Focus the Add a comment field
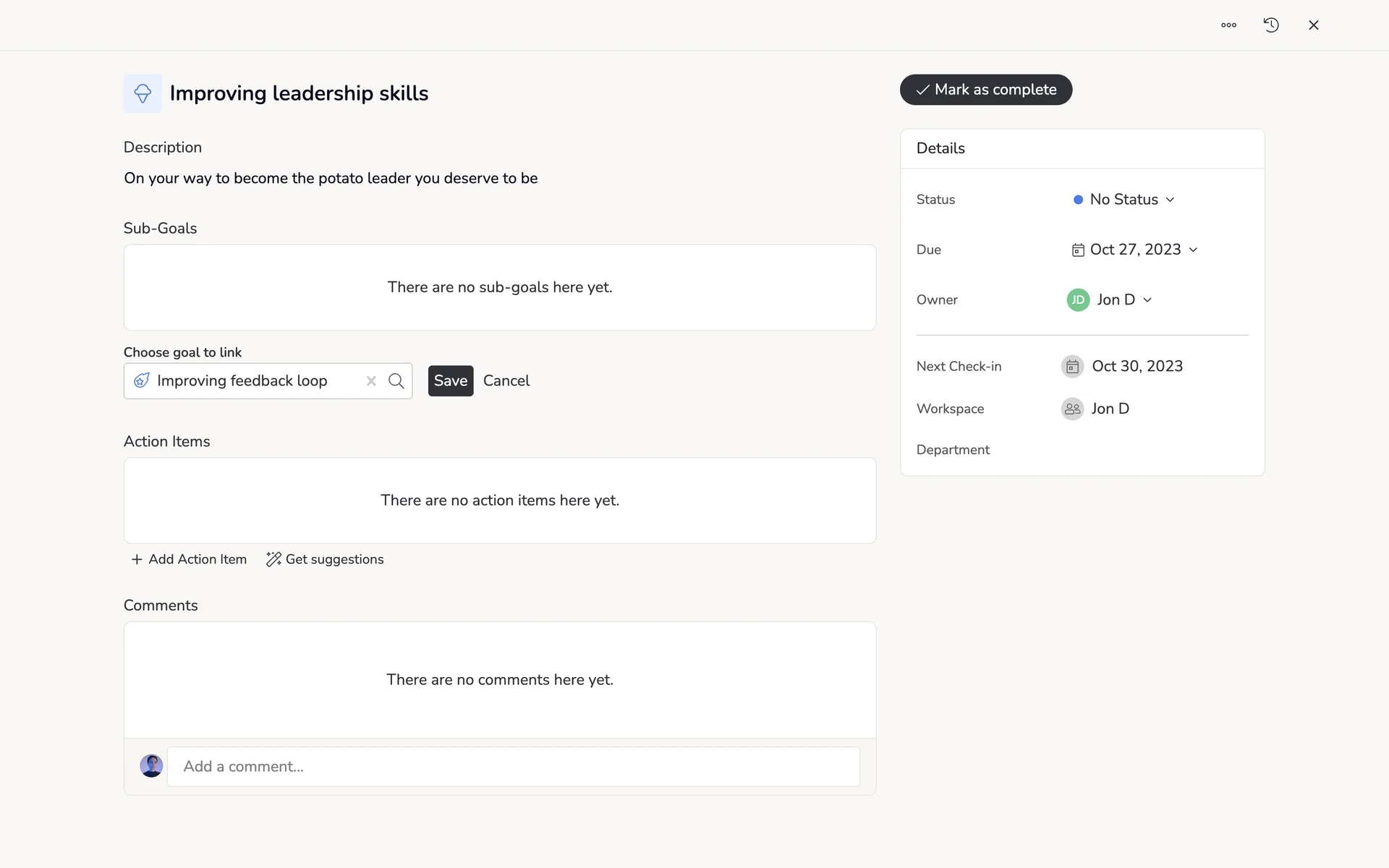Viewport: 1389px width, 868px height. coord(513,767)
